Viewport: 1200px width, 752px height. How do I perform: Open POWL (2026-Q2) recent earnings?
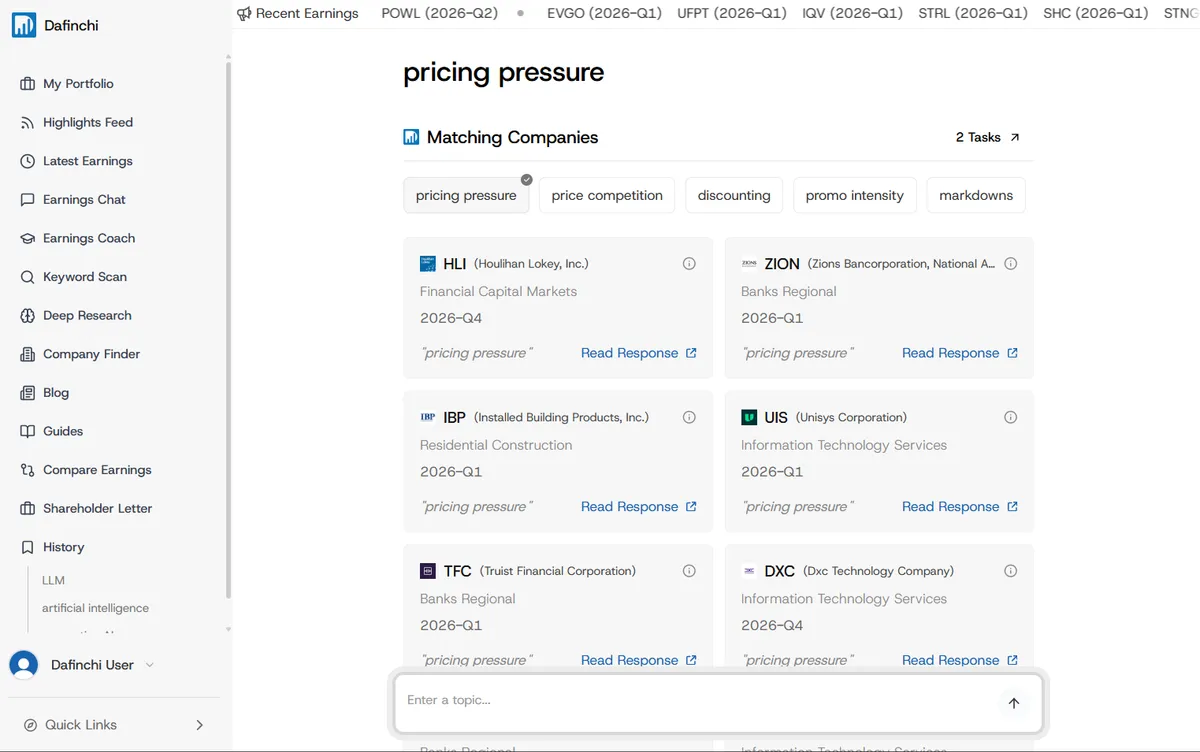click(440, 13)
